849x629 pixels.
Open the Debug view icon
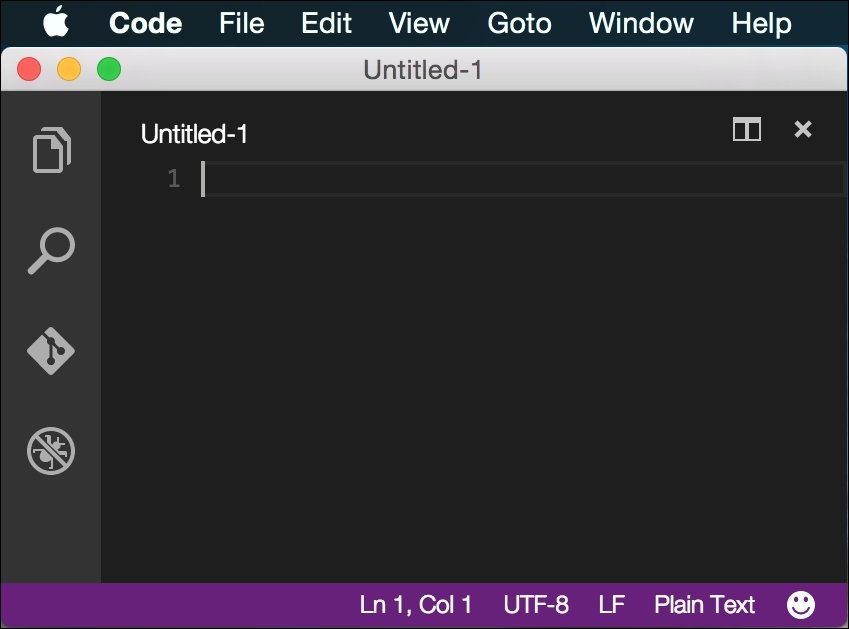[51, 451]
